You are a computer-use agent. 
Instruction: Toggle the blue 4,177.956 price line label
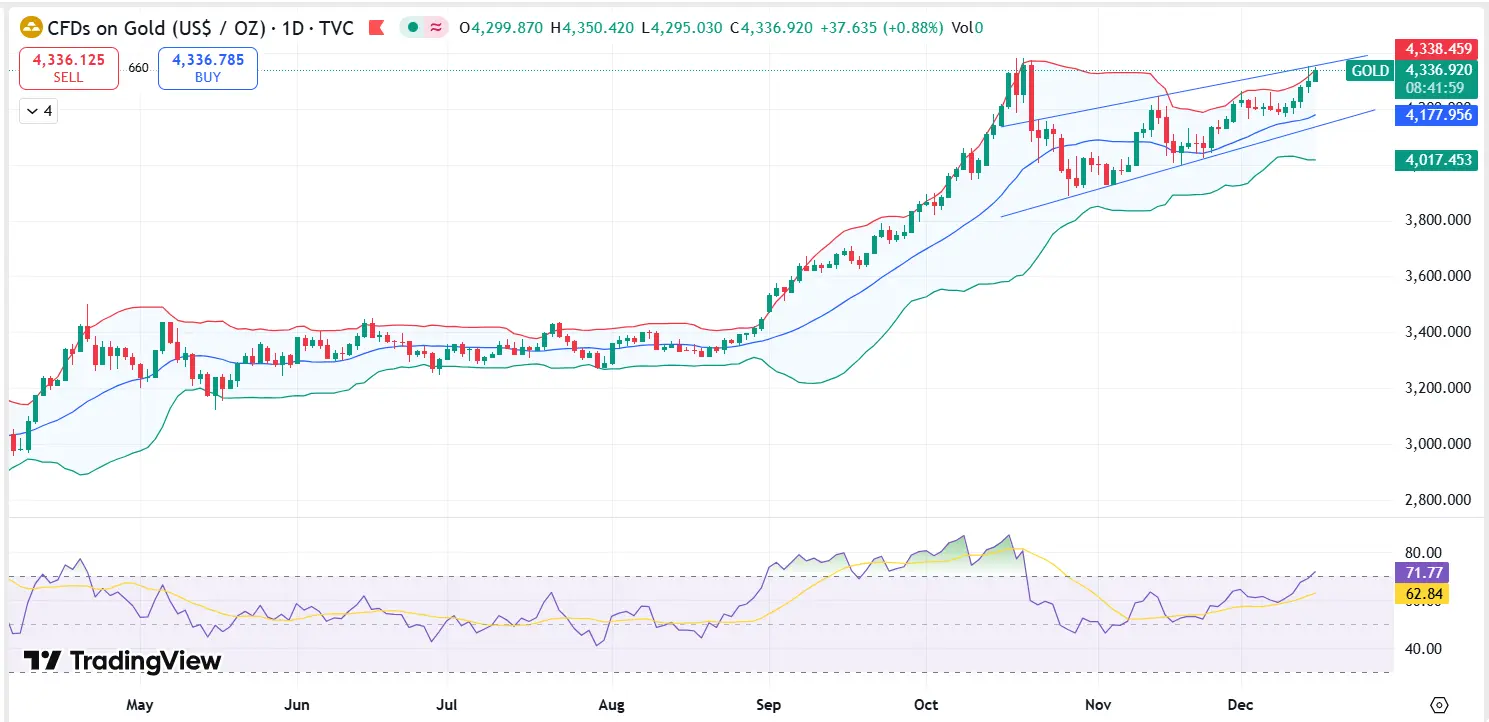point(1435,115)
